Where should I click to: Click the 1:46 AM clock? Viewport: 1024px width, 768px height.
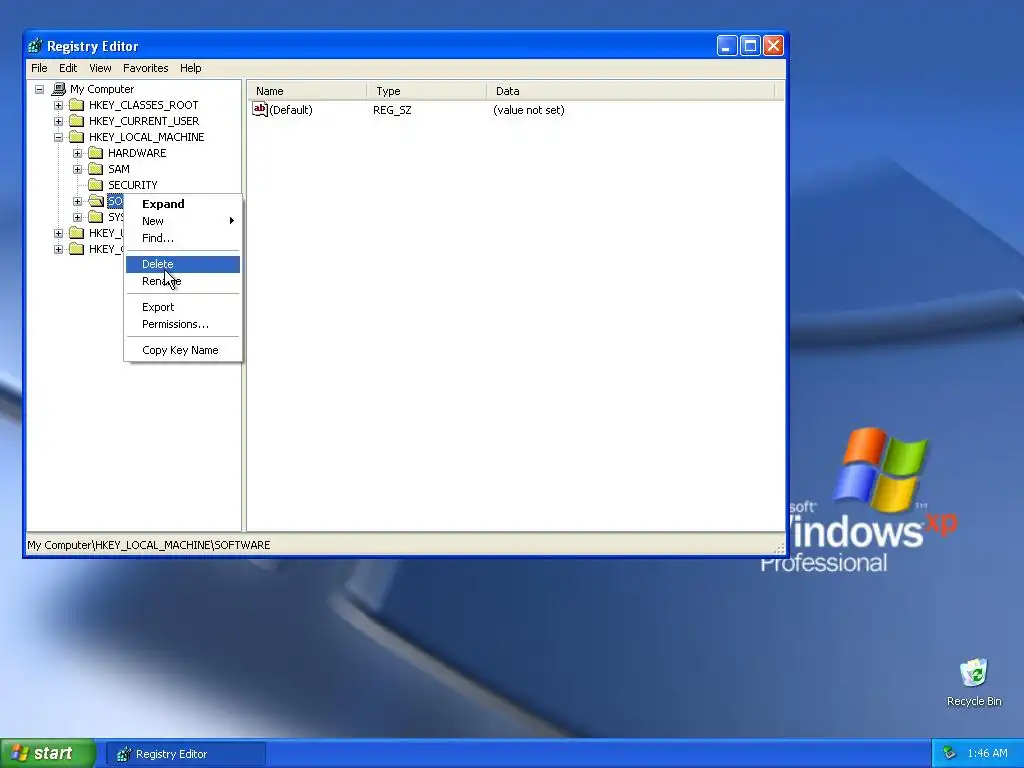[x=987, y=754]
